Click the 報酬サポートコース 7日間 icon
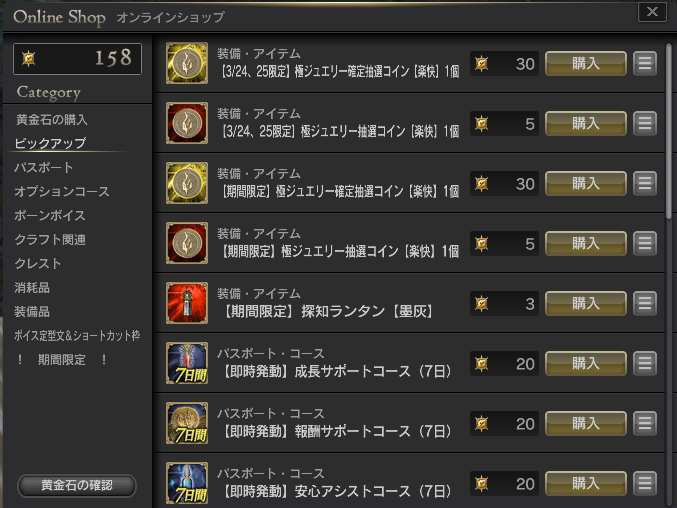The height and width of the screenshot is (508, 677). [187, 423]
